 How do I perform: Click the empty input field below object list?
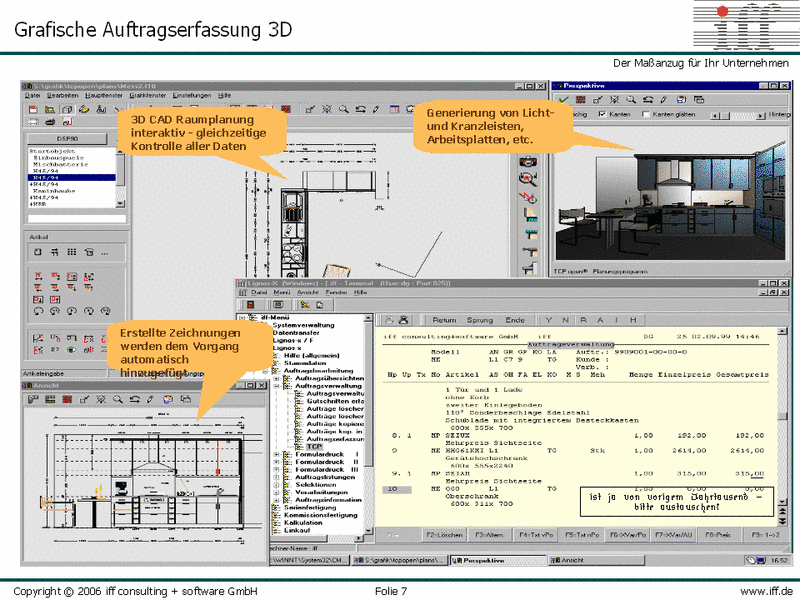pyautogui.click(x=77, y=218)
